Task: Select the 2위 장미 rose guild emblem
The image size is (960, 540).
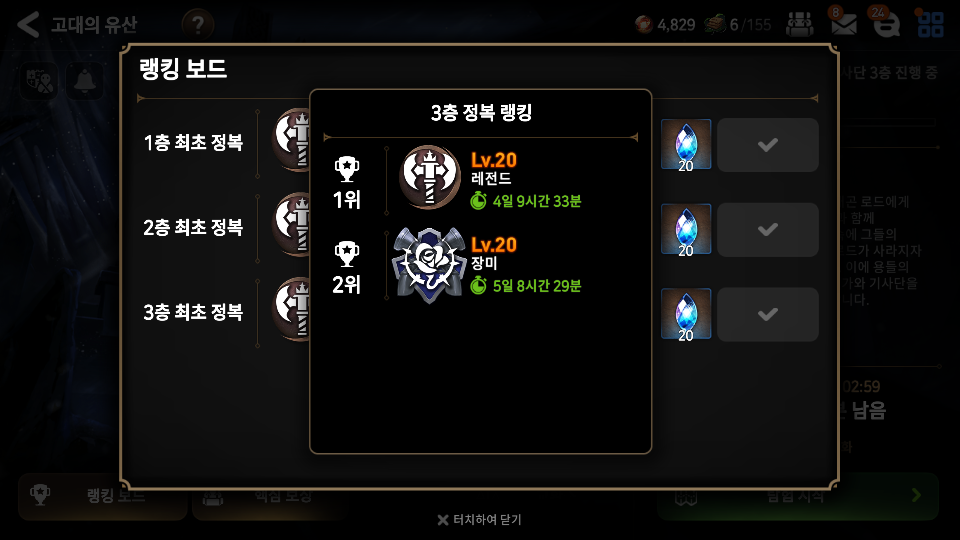Action: 429,265
